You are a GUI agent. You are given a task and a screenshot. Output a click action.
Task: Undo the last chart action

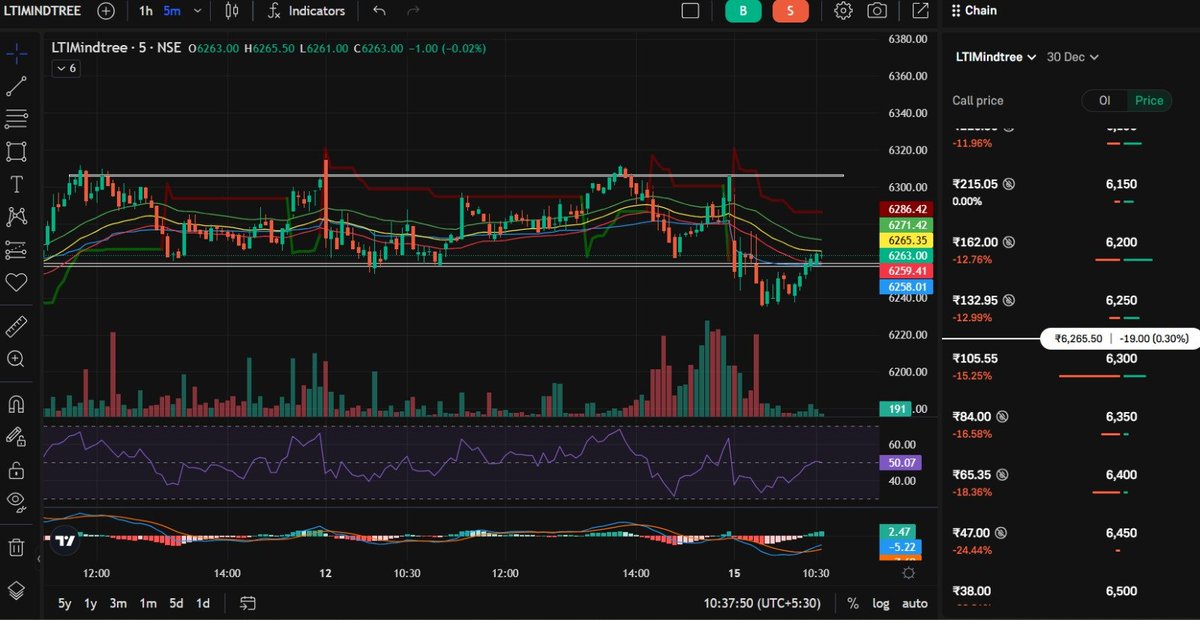pos(378,11)
